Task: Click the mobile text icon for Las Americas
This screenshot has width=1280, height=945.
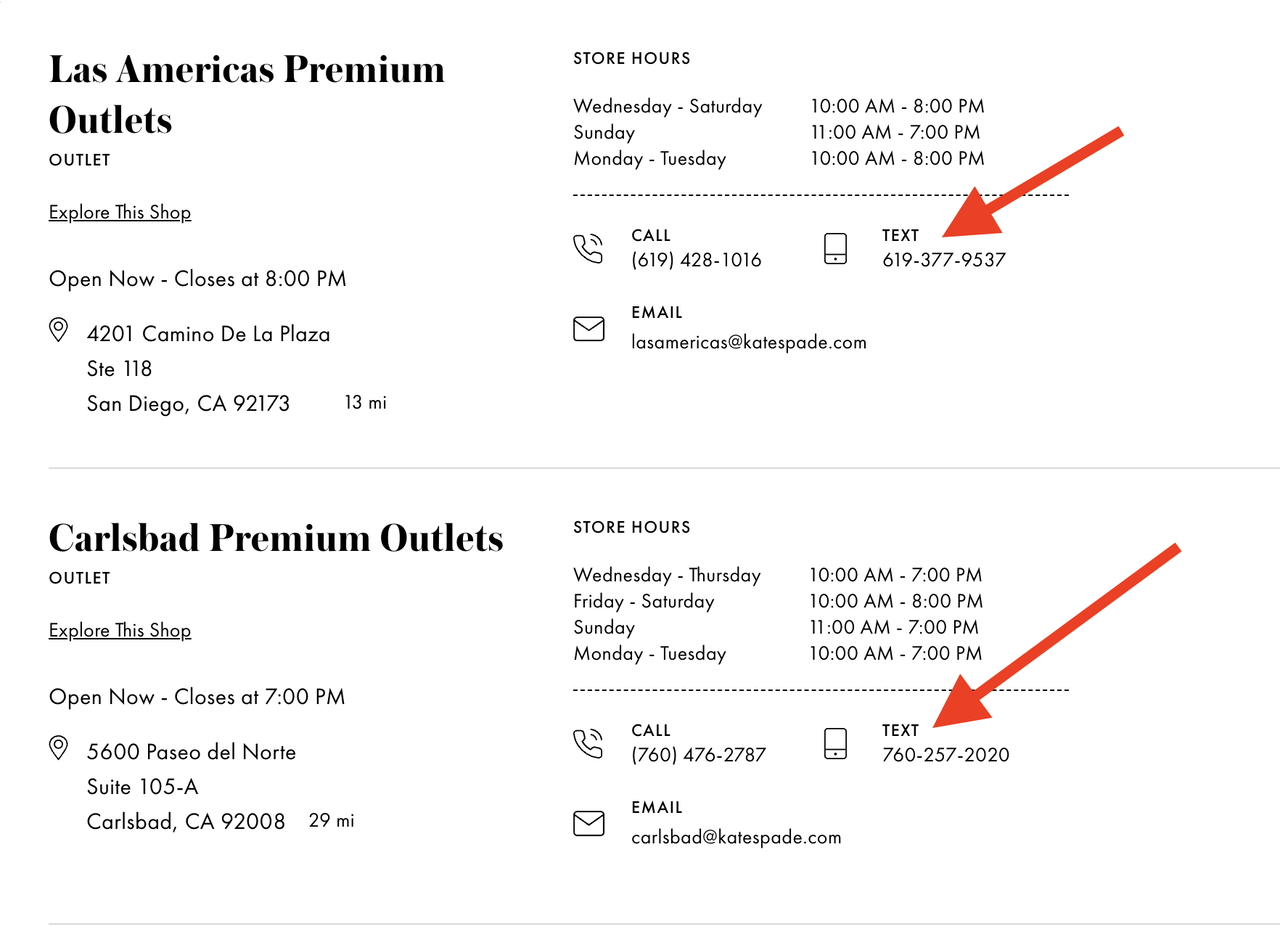Action: (835, 248)
